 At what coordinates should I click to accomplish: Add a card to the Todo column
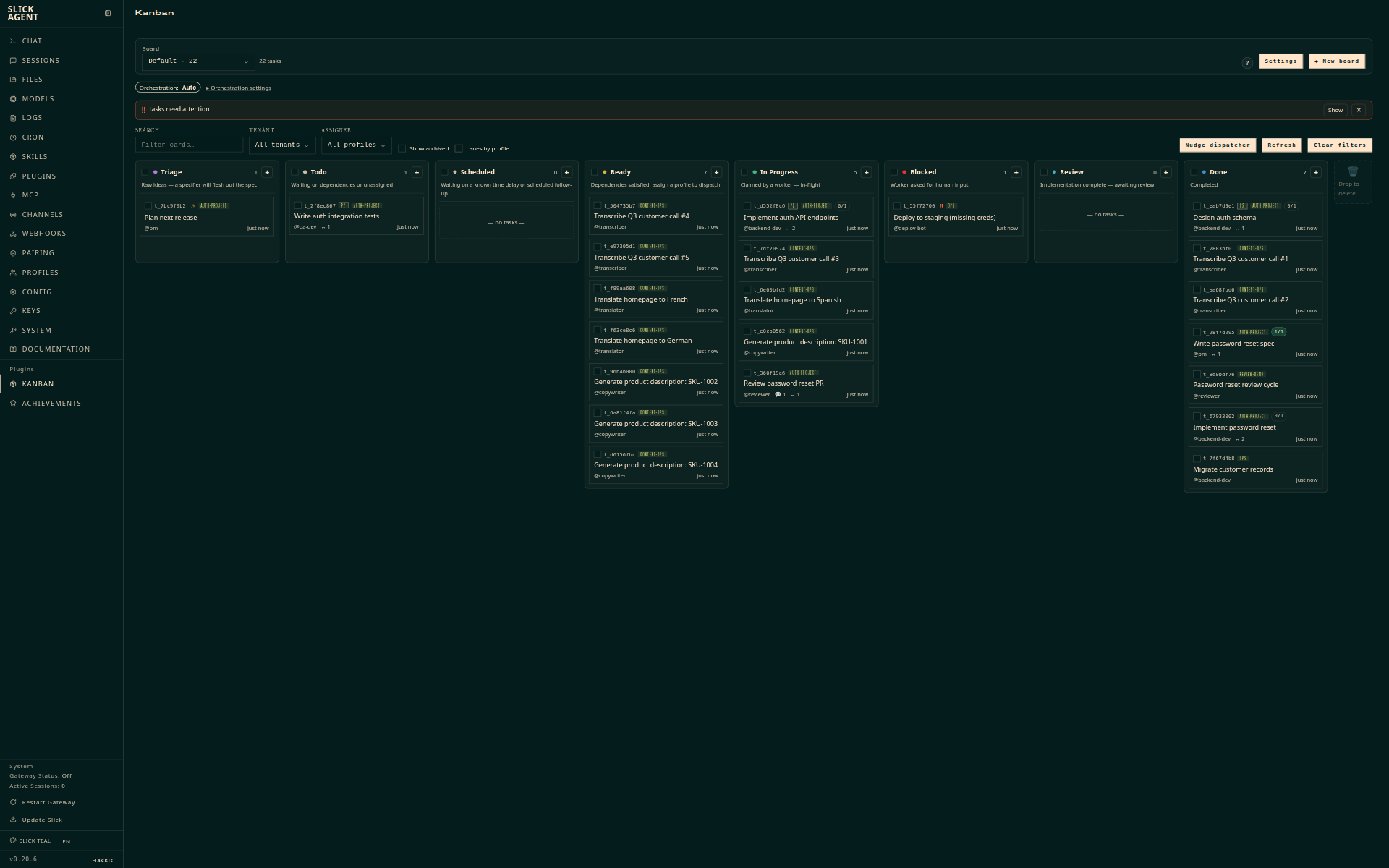pyautogui.click(x=417, y=172)
